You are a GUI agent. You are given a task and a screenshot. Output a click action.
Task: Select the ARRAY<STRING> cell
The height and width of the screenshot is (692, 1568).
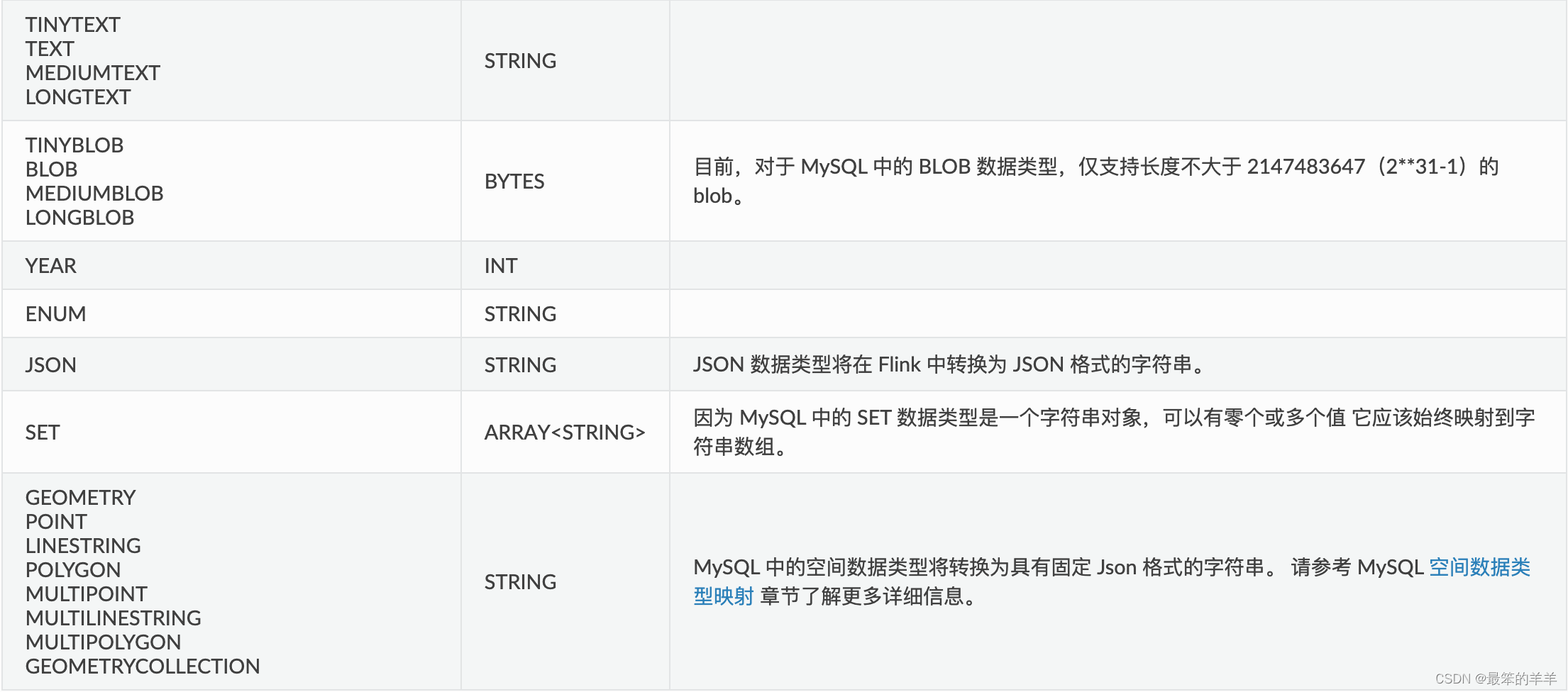(x=565, y=432)
